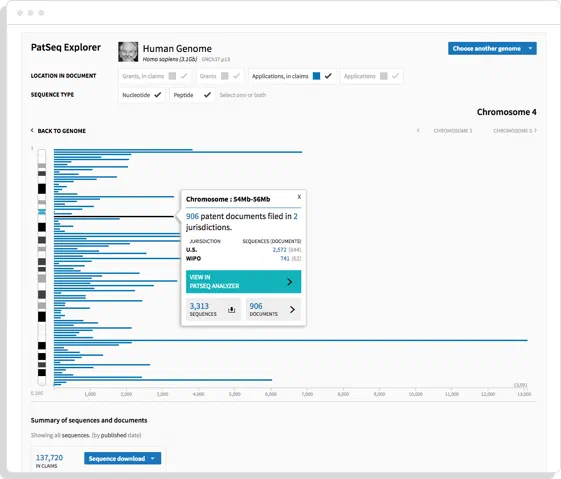Click the download icon beside 3,313 sequences
Image resolution: width=561 pixels, height=479 pixels.
coord(231,309)
